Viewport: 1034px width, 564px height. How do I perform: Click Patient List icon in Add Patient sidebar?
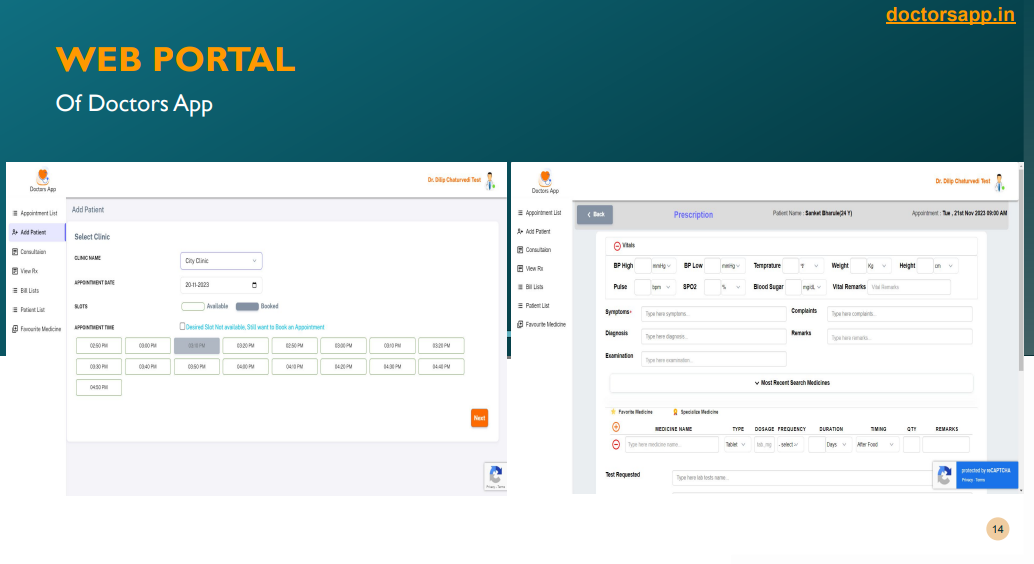15,309
